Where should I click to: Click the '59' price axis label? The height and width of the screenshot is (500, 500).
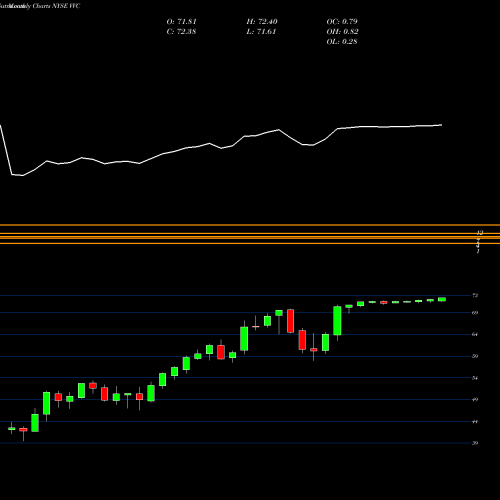tap(475, 356)
